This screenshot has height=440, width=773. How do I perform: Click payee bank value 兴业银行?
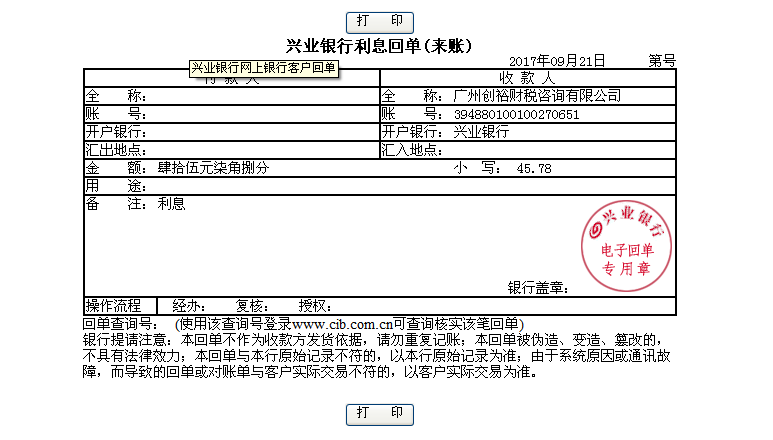pos(481,132)
